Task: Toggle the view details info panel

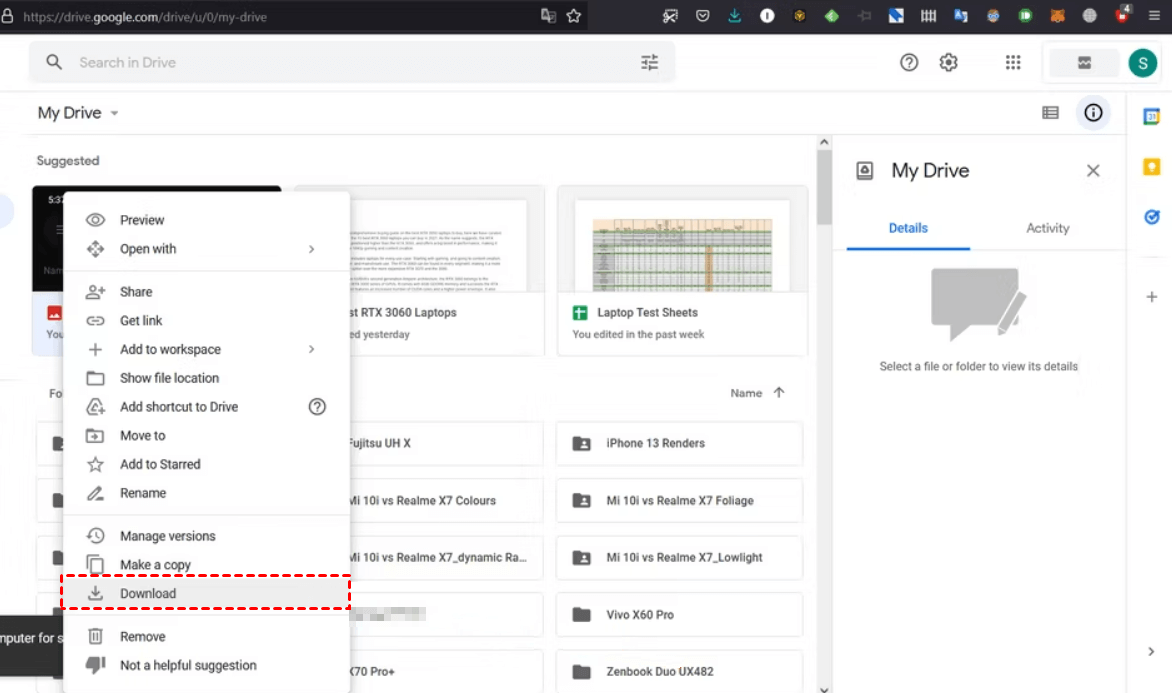Action: click(1093, 113)
